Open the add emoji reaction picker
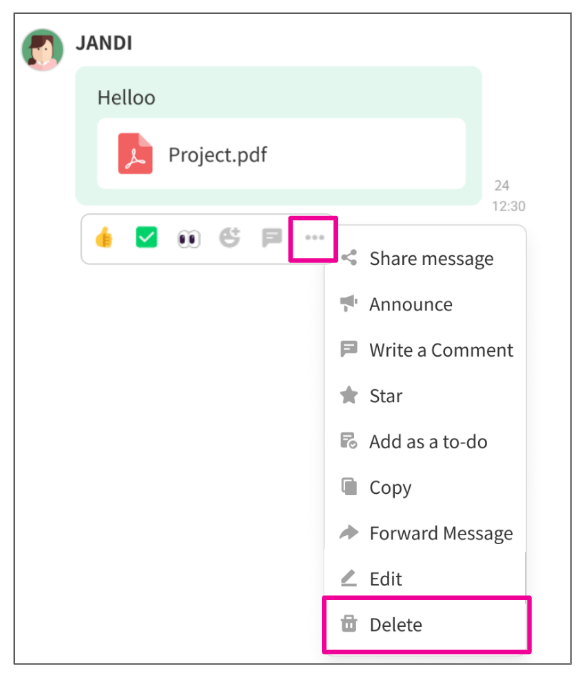 [230, 237]
